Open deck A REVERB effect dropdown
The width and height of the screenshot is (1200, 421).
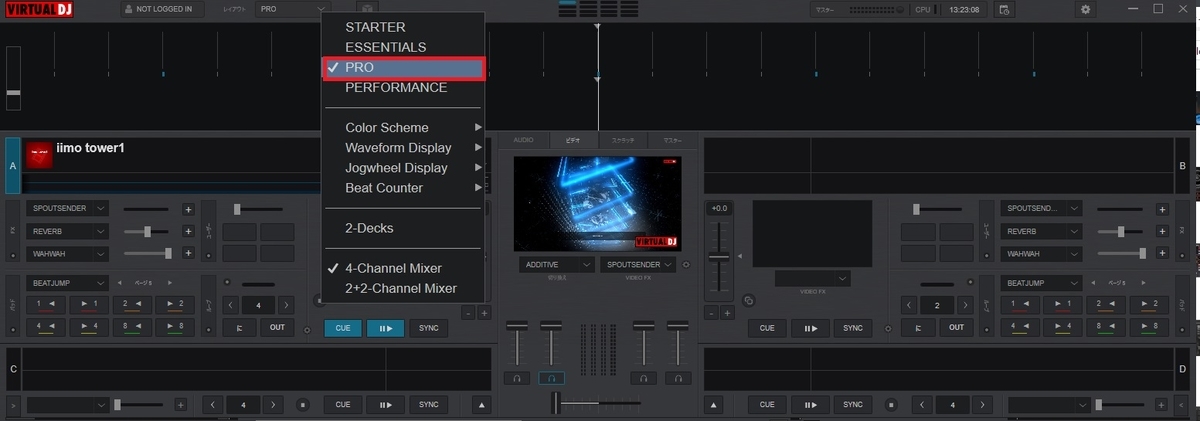68,231
